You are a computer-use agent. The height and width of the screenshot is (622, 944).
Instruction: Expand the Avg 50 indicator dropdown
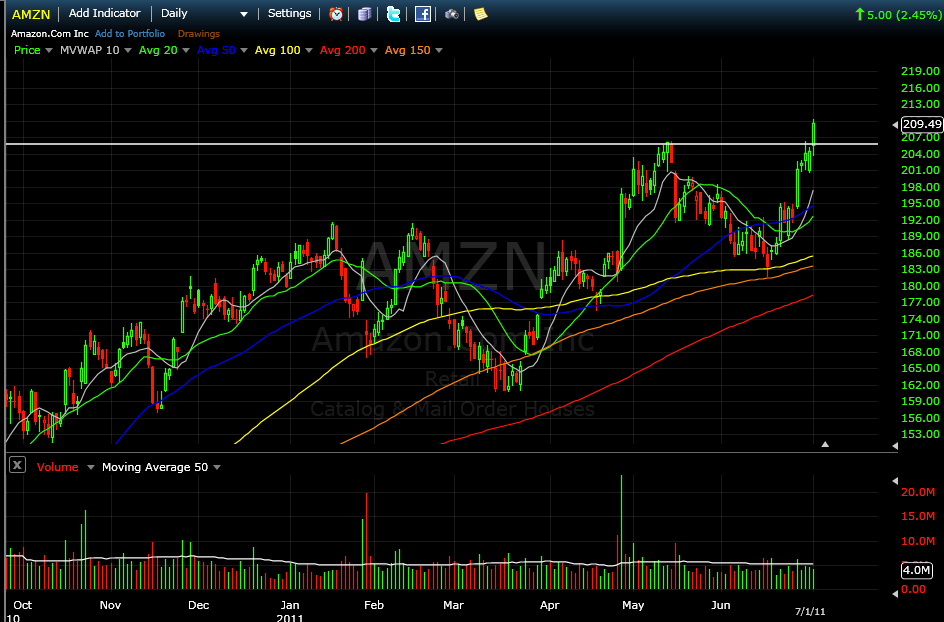pos(244,50)
